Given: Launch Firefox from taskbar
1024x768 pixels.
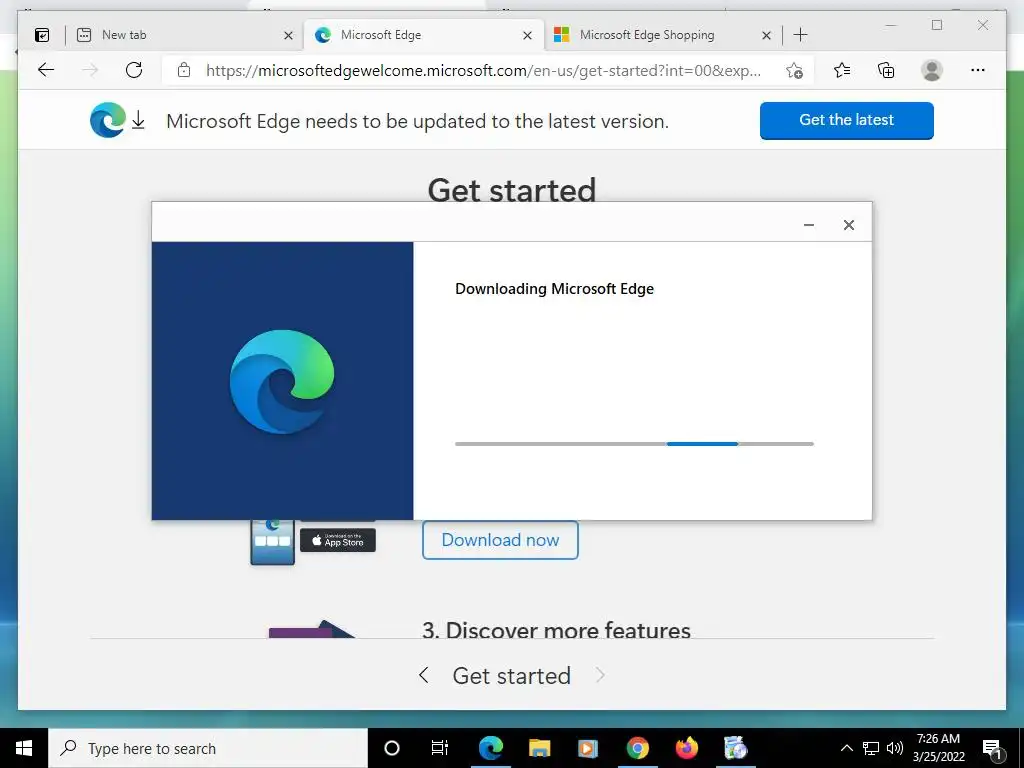Looking at the screenshot, I should pos(686,748).
